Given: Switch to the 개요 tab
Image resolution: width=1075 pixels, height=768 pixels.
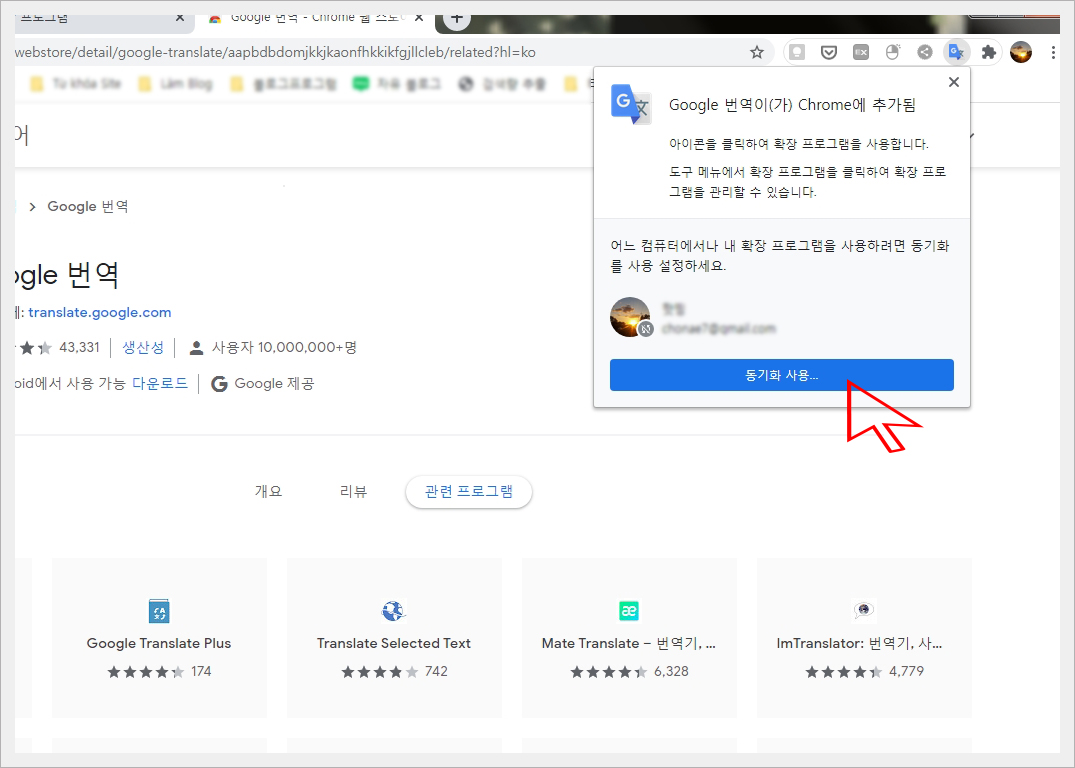Looking at the screenshot, I should 268,492.
